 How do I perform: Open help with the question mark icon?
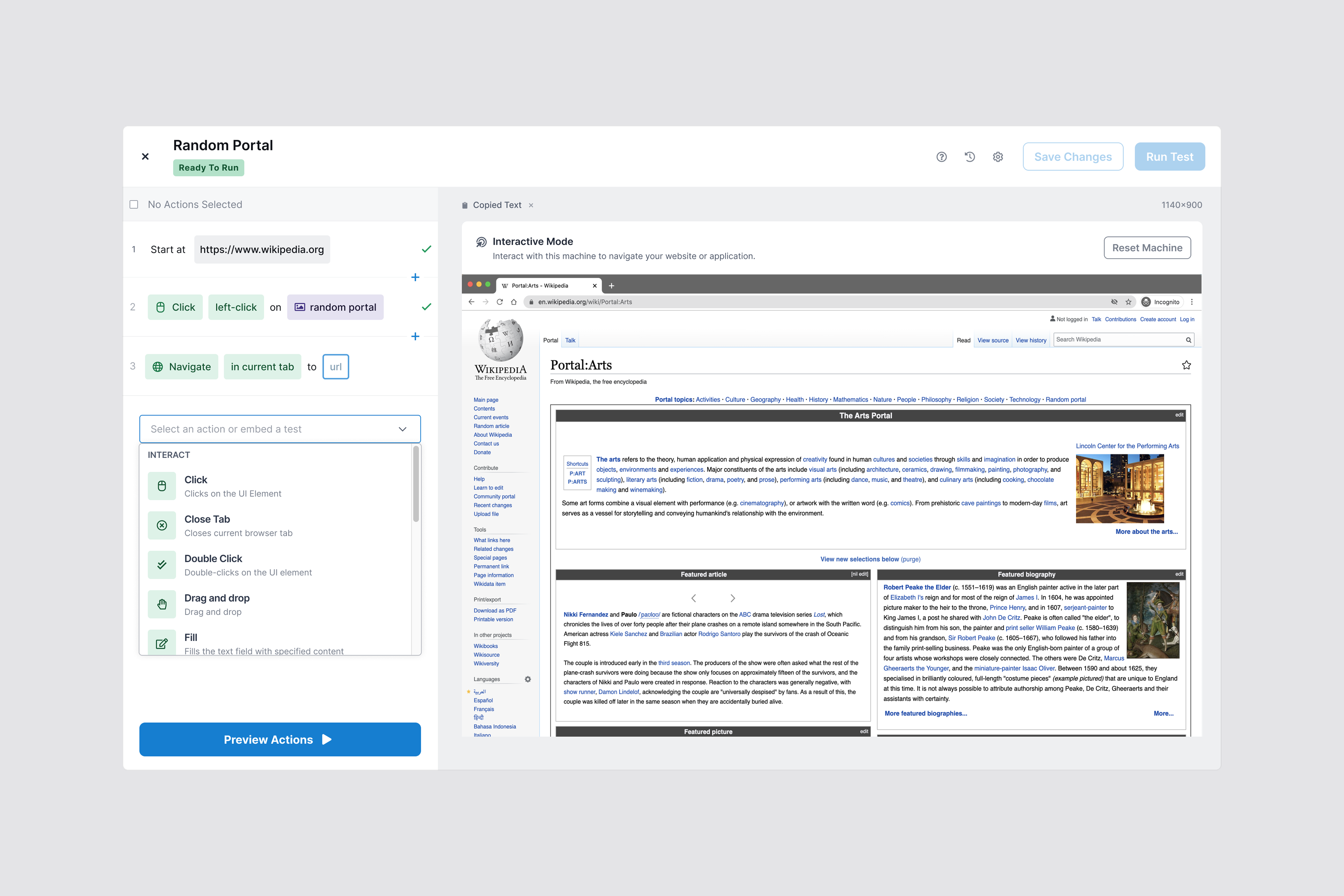(942, 156)
